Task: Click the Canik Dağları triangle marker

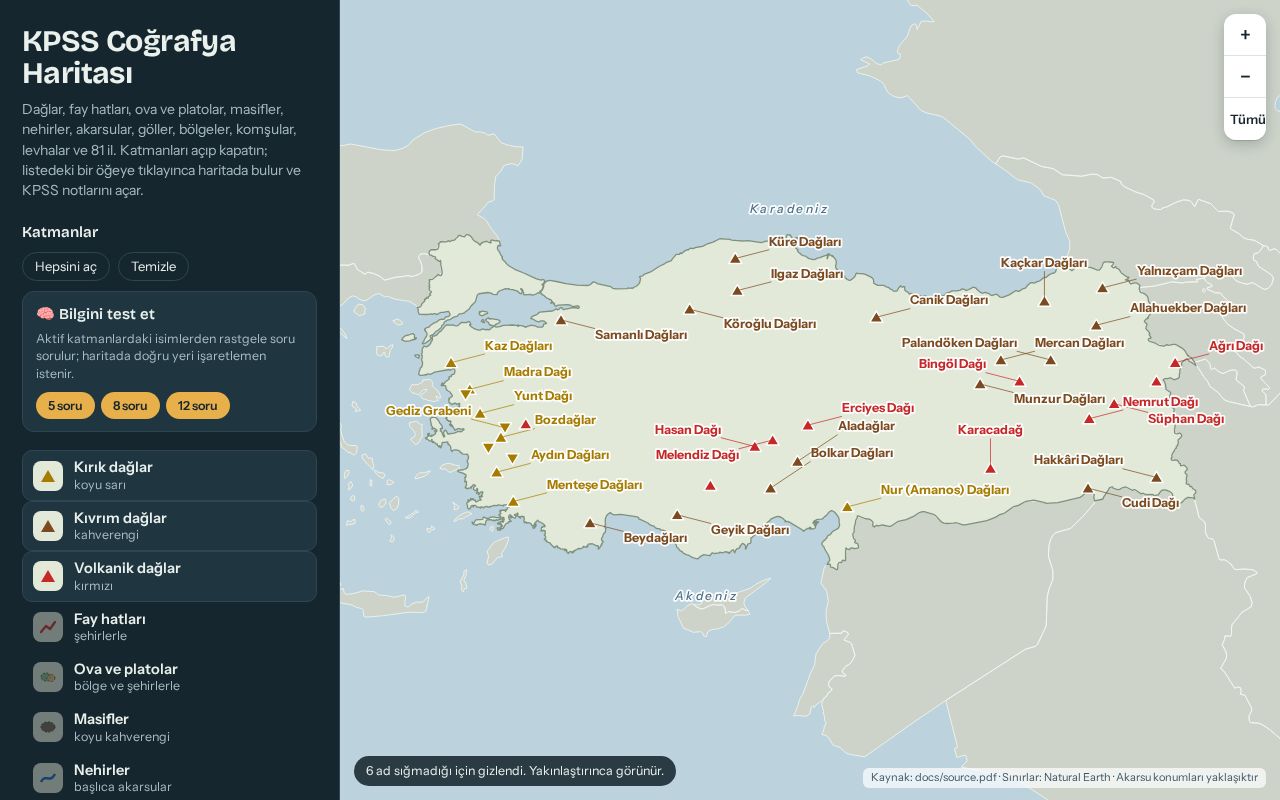Action: coord(876,317)
